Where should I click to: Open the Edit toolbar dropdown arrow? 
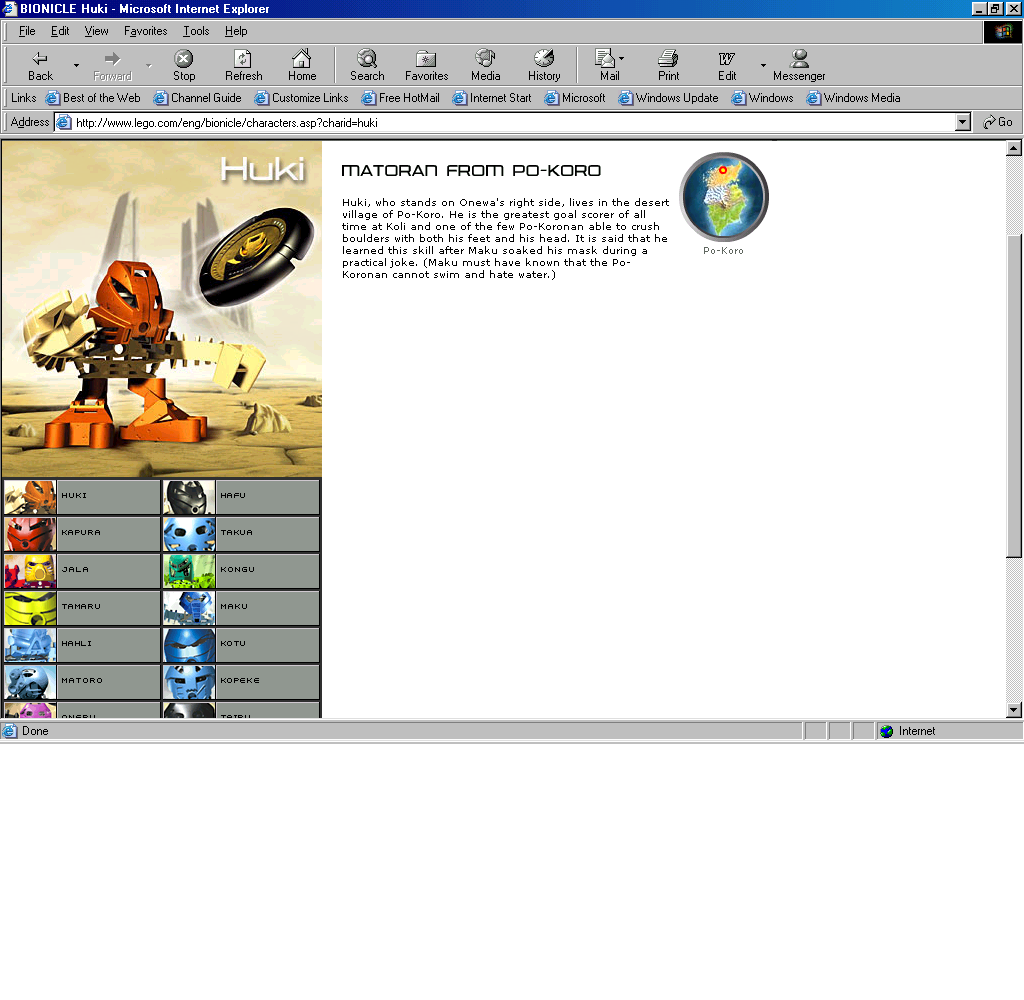click(x=763, y=65)
